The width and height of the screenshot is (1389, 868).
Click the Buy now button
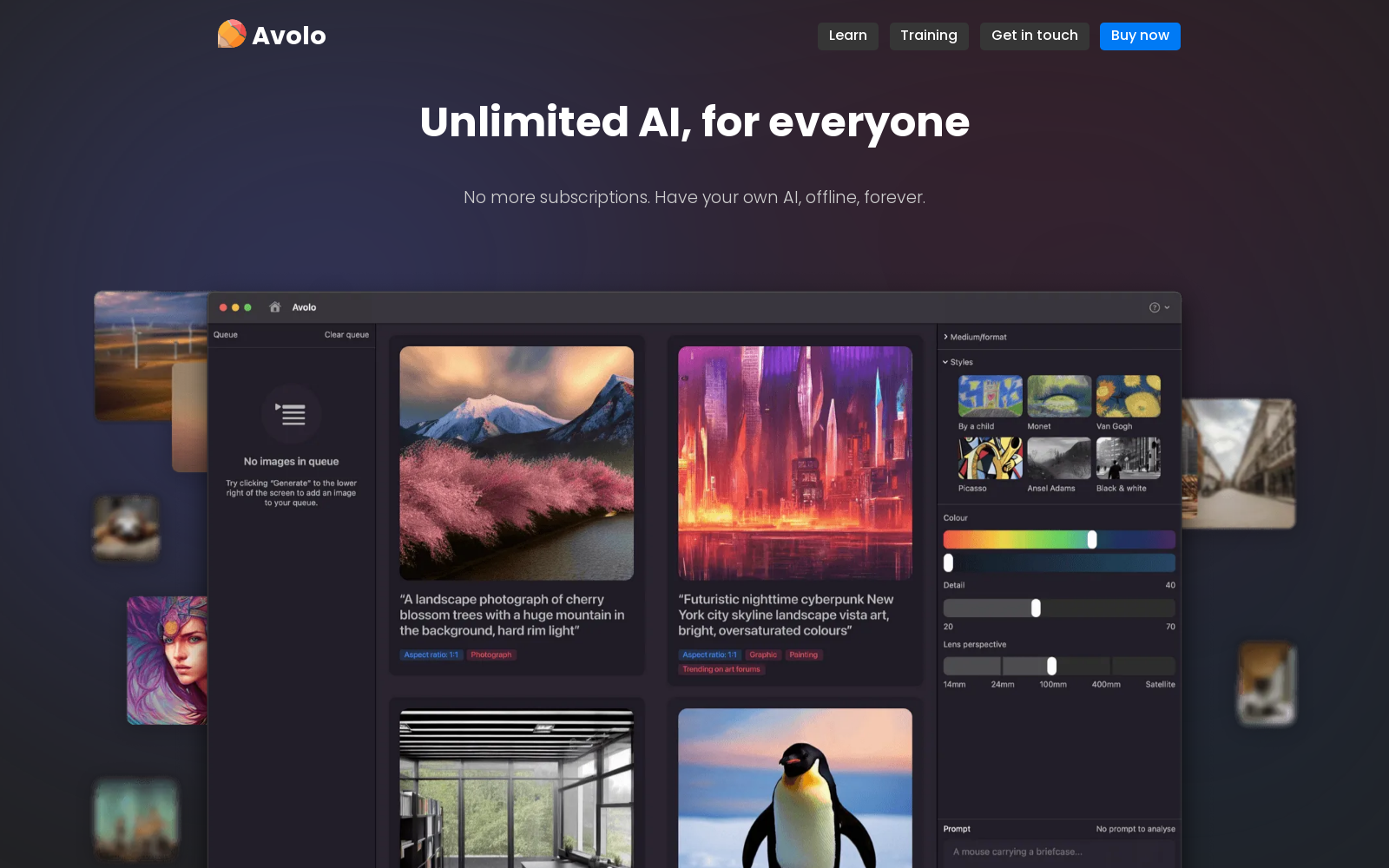pyautogui.click(x=1140, y=36)
